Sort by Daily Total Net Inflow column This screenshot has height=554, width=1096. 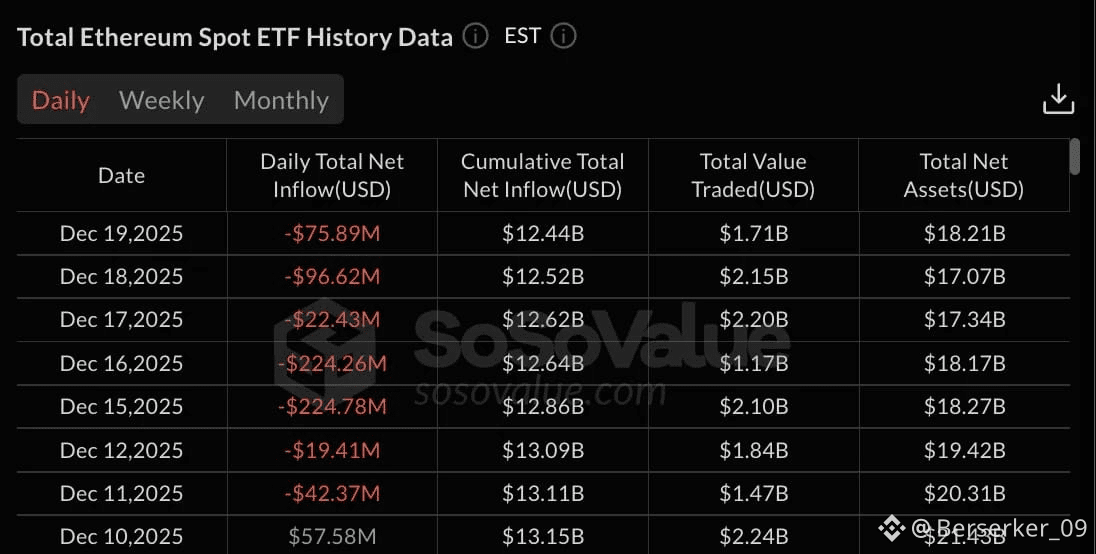pyautogui.click(x=332, y=175)
